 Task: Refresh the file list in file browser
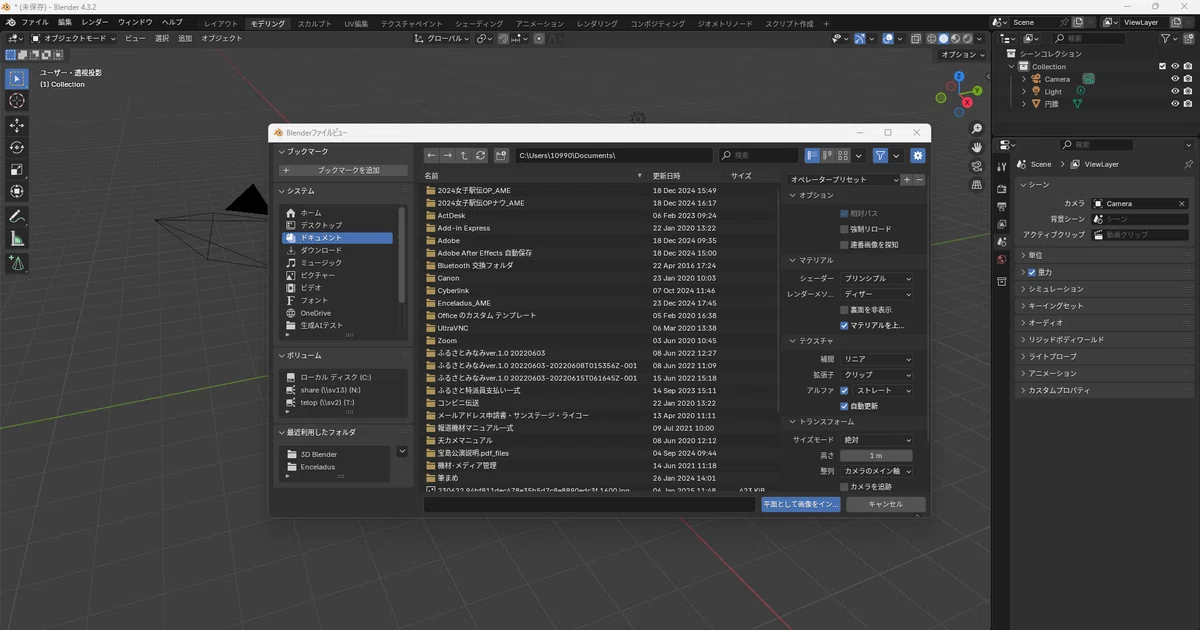(481, 156)
